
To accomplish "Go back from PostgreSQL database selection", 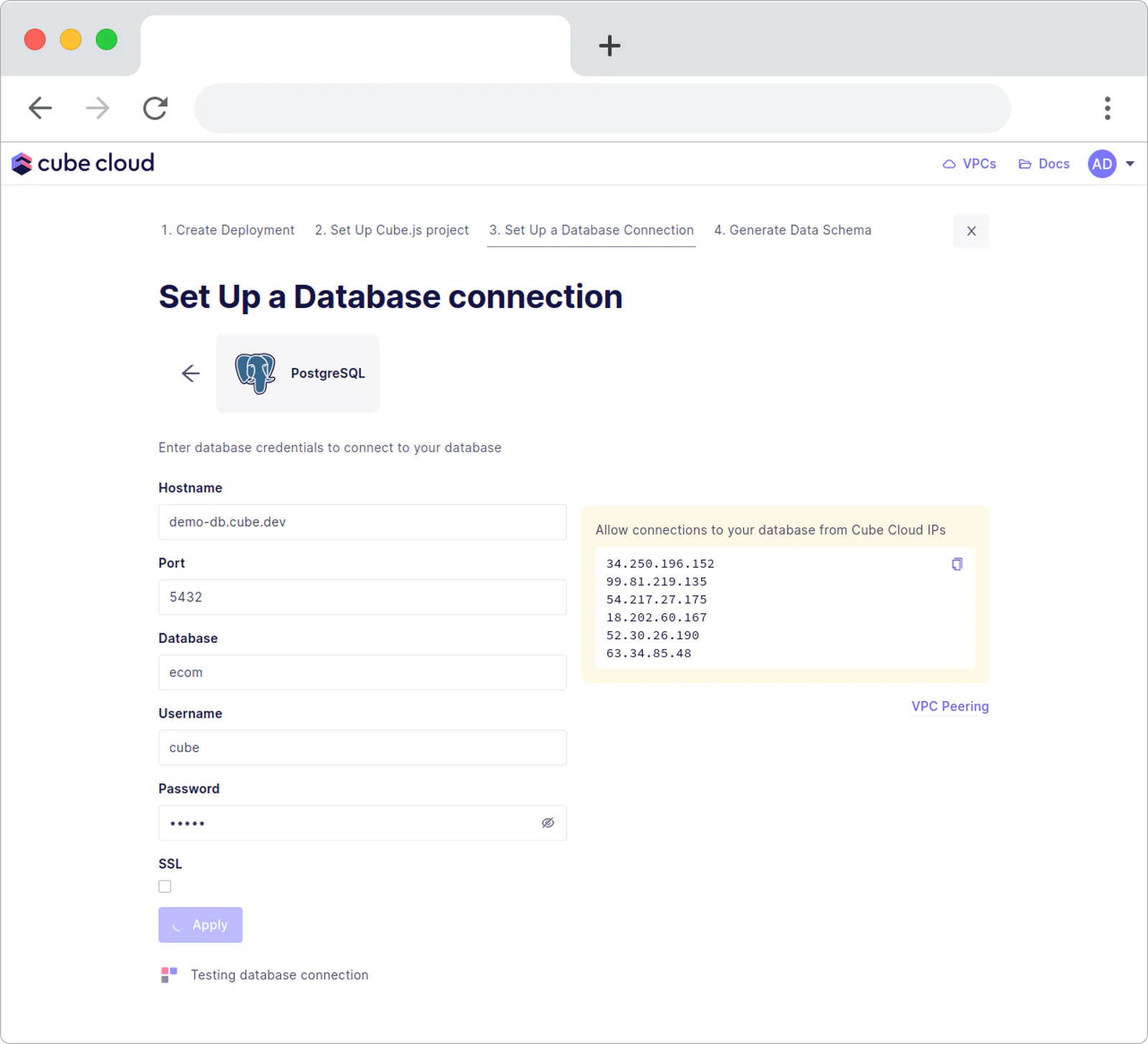I will click(x=190, y=373).
